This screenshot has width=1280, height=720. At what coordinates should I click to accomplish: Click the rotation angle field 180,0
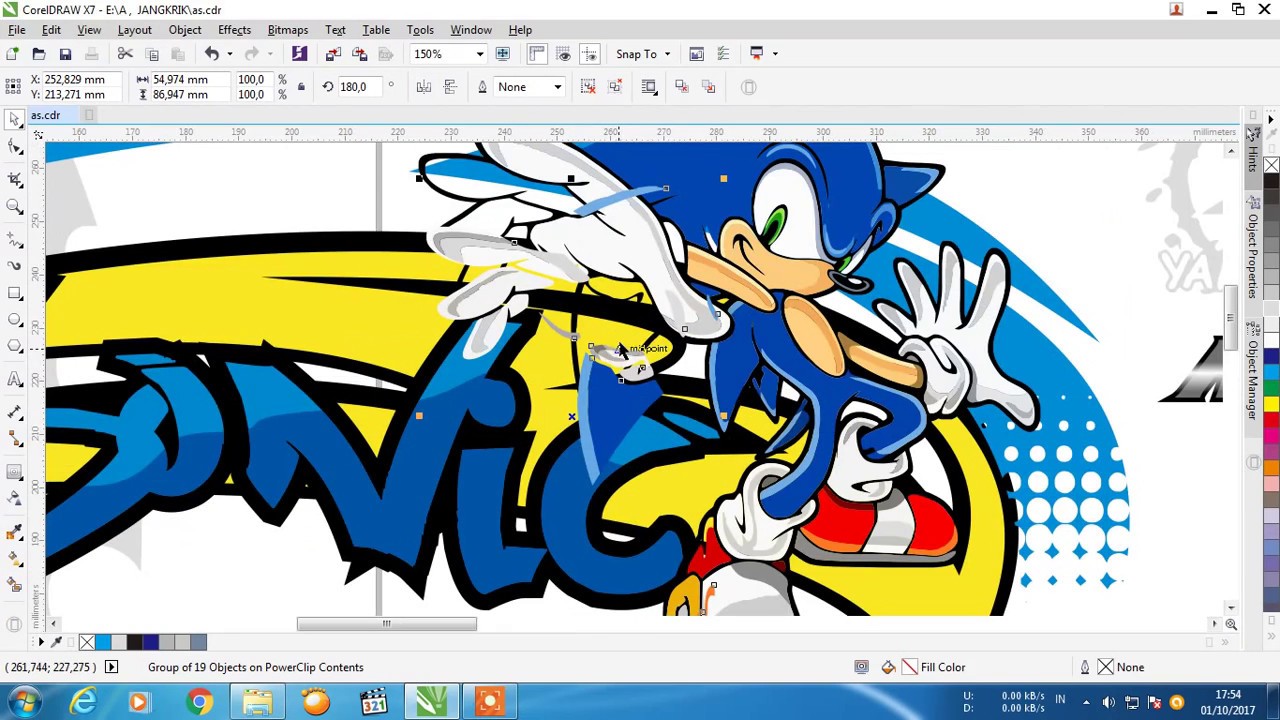[359, 87]
